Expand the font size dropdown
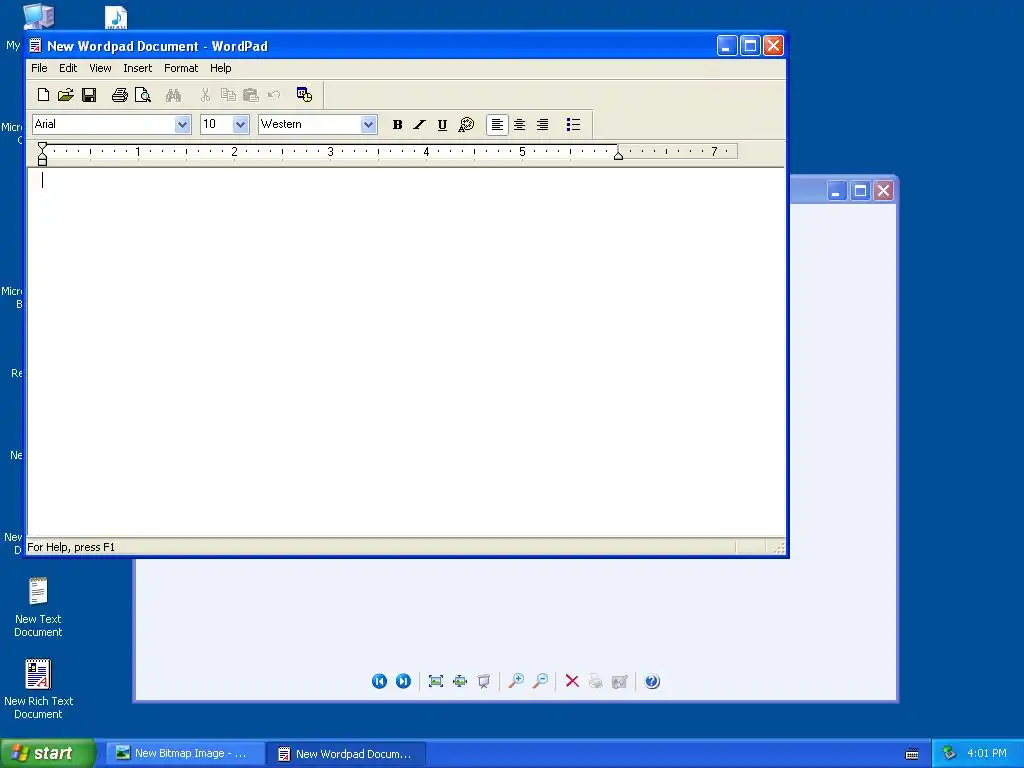Image resolution: width=1024 pixels, height=768 pixels. [240, 124]
